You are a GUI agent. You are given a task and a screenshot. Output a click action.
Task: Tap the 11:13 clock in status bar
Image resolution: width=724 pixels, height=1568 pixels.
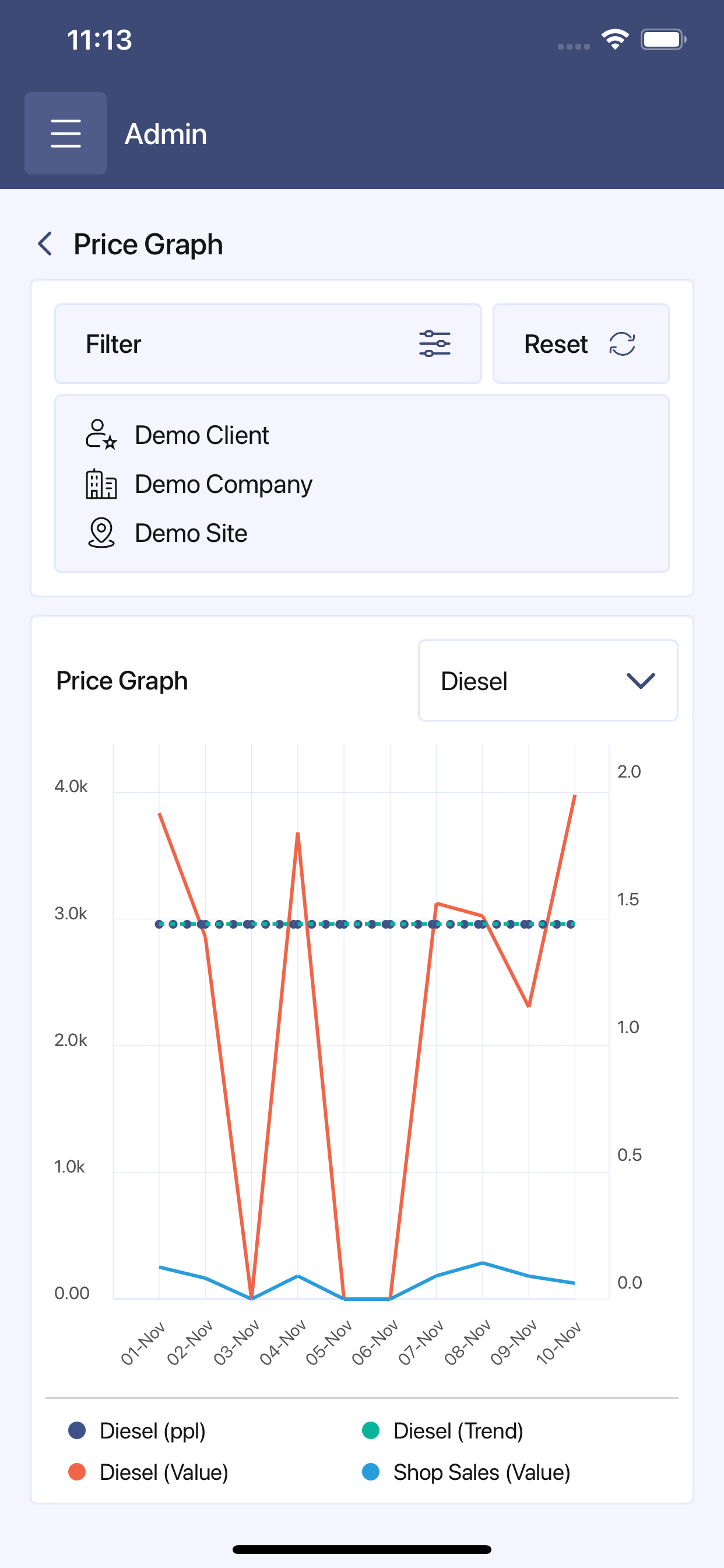coord(99,40)
